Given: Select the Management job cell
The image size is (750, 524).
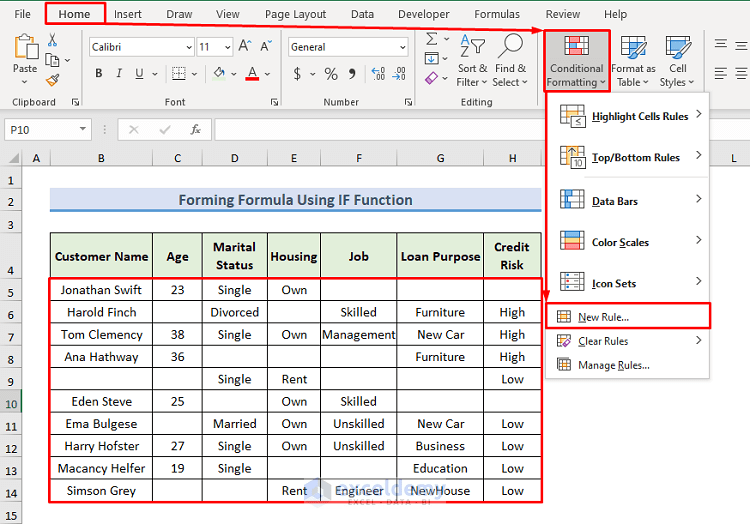Looking at the screenshot, I should point(359,335).
